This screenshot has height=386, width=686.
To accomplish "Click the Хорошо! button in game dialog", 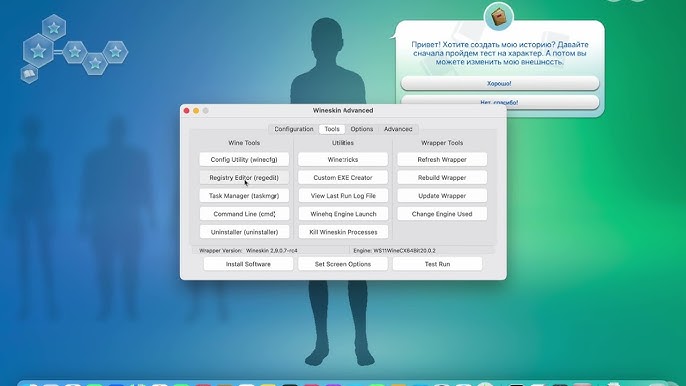I will pyautogui.click(x=500, y=83).
